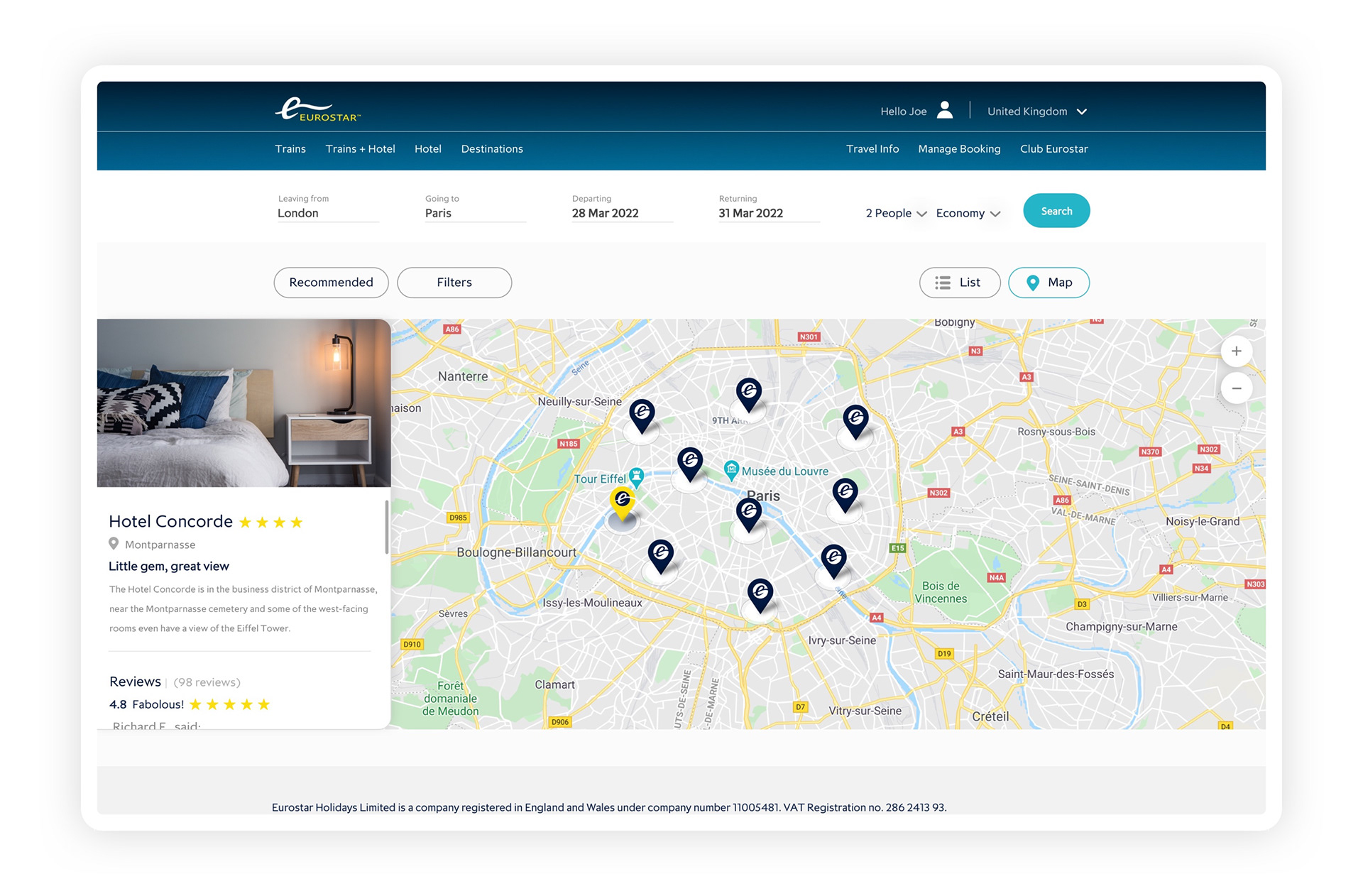The height and width of the screenshot is (896, 1363).
Task: Click the Search button
Action: (1056, 211)
